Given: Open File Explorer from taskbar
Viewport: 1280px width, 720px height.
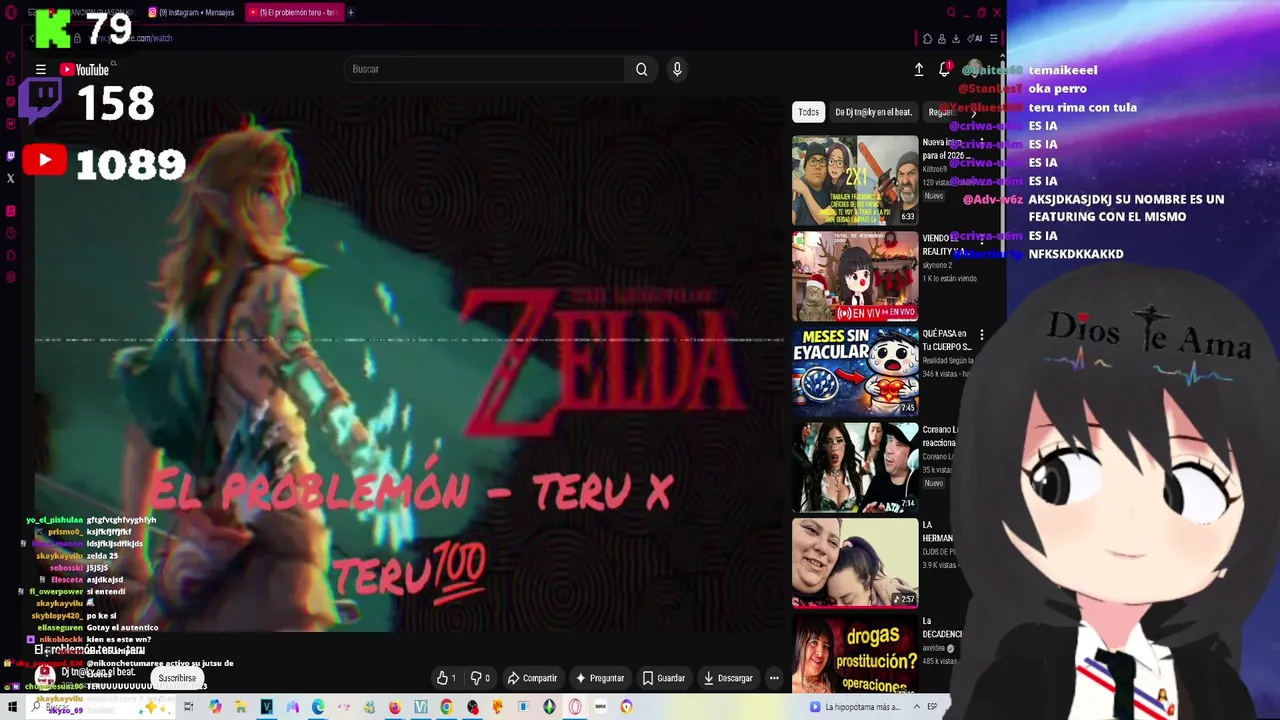Looking at the screenshot, I should tap(241, 707).
